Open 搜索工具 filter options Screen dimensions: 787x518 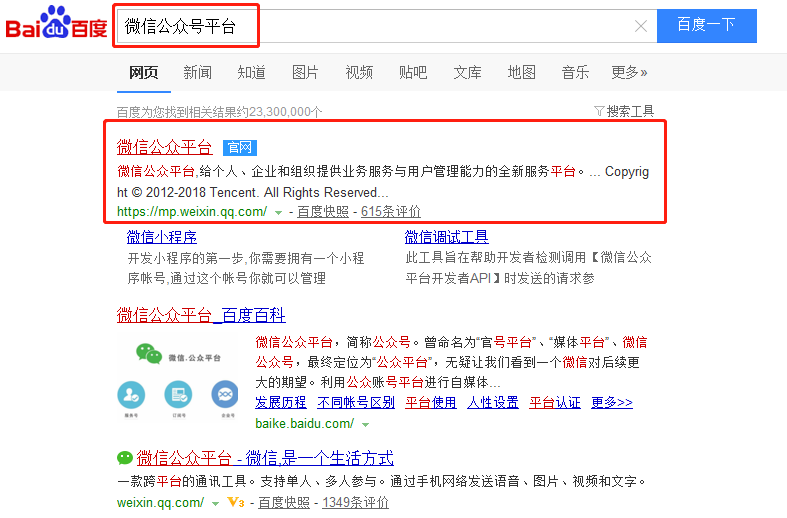[624, 111]
